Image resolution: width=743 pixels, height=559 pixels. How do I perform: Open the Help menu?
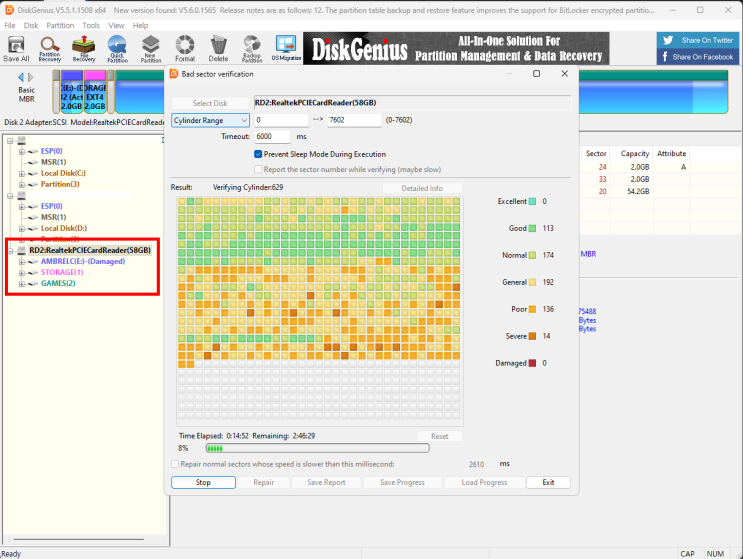coord(140,26)
